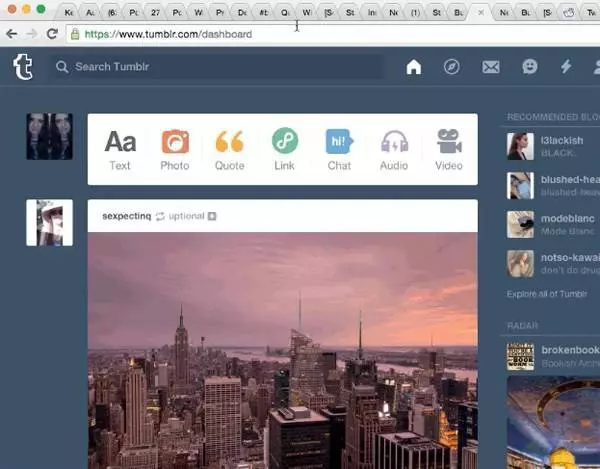Open the Messaging smiley icon
Viewport: 600px width, 469px height.
(530, 67)
